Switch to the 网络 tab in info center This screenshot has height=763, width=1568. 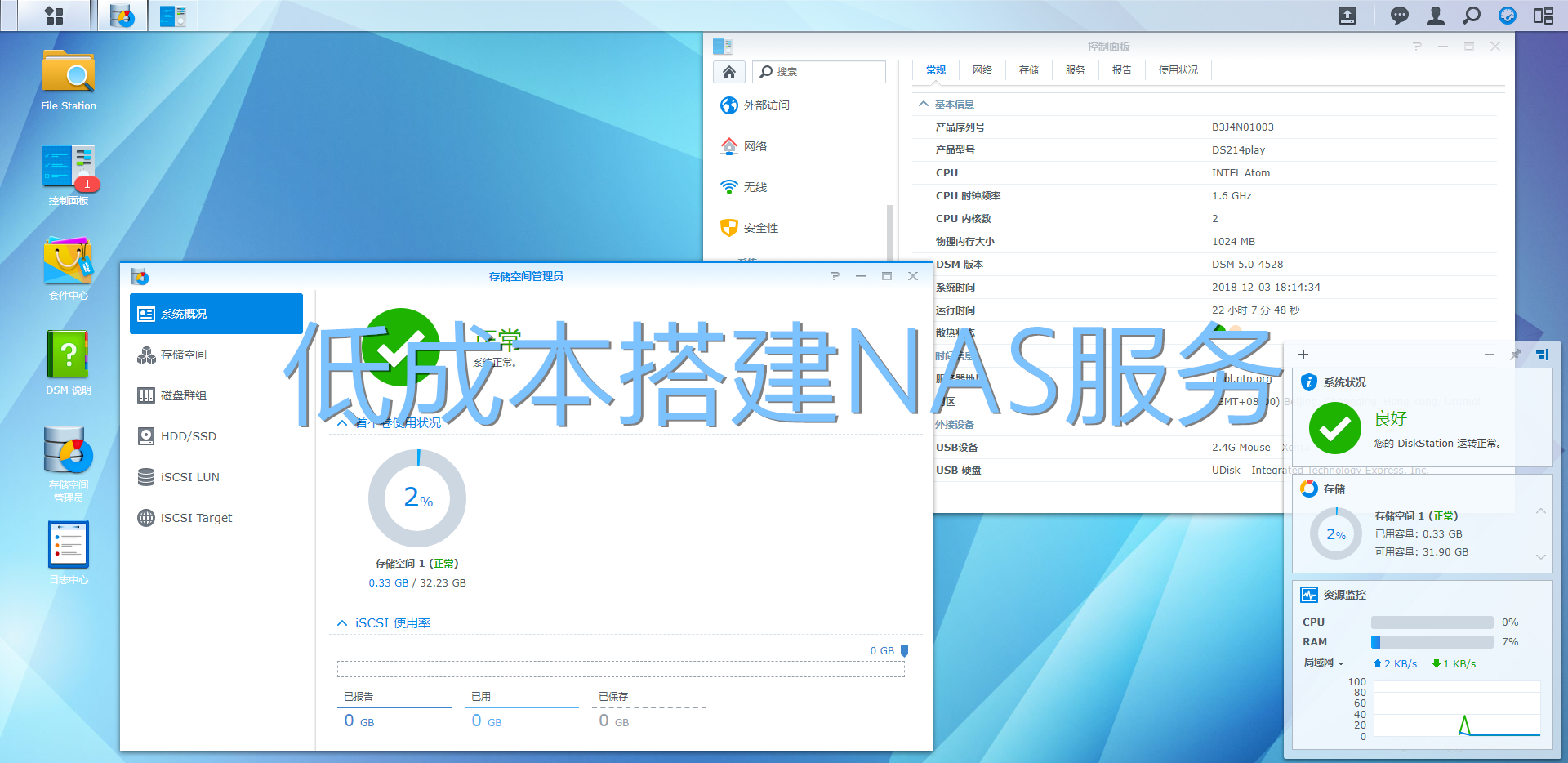[982, 70]
